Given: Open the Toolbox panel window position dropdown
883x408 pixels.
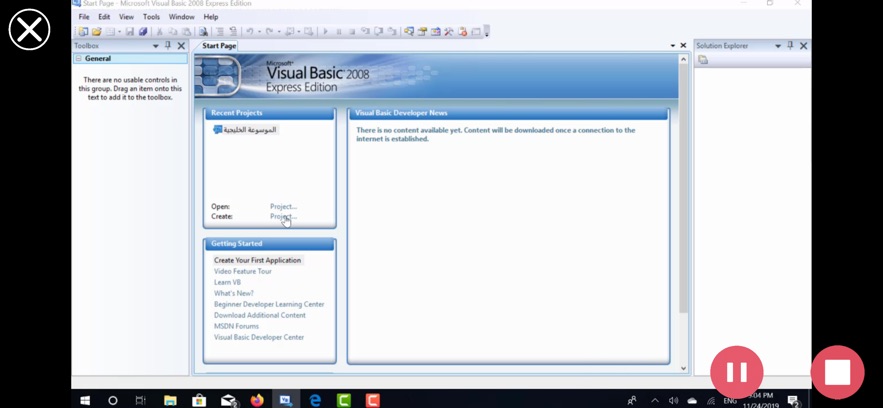Looking at the screenshot, I should click(155, 46).
